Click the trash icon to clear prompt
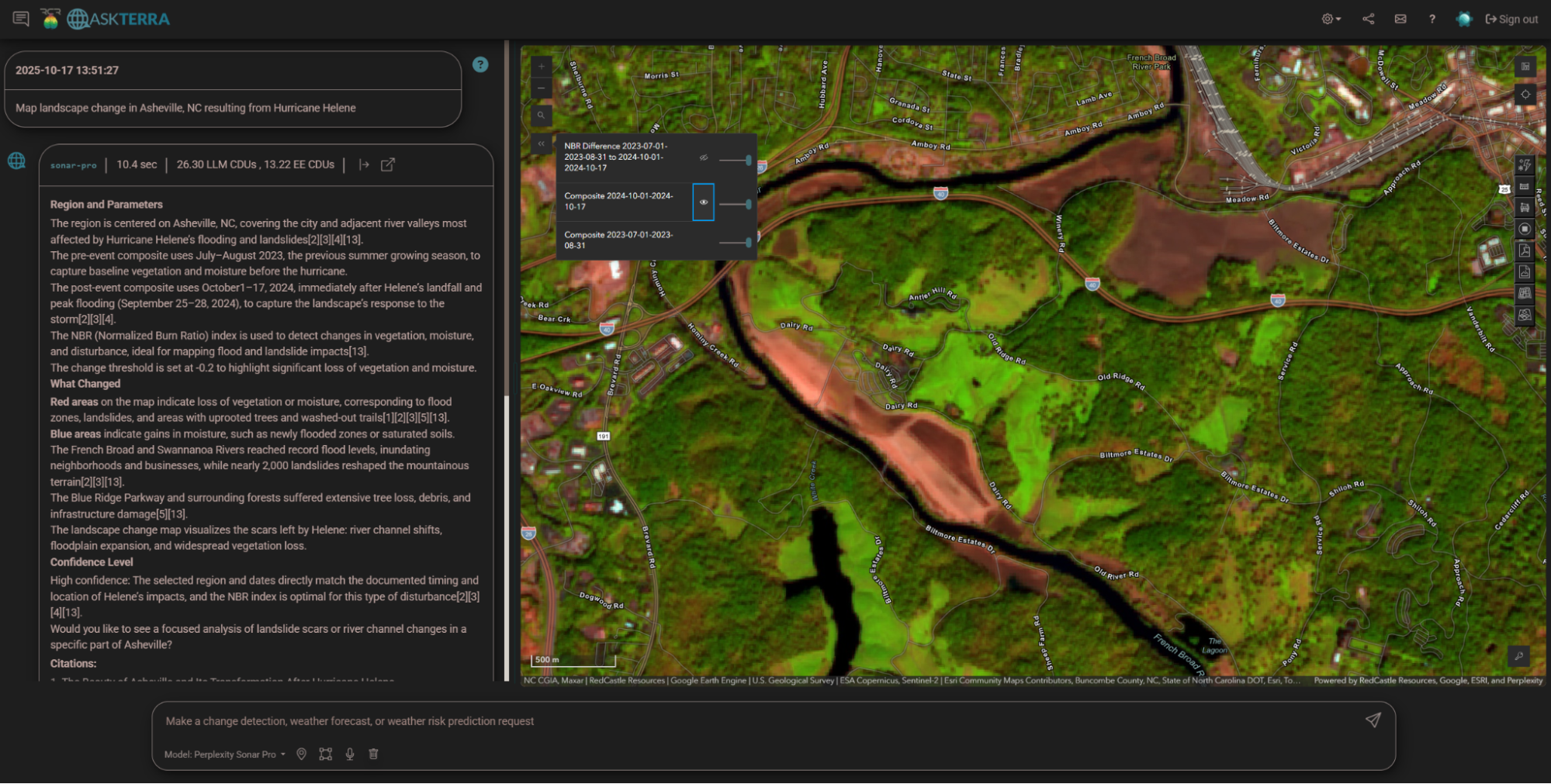The width and height of the screenshot is (1551, 784). (x=373, y=754)
